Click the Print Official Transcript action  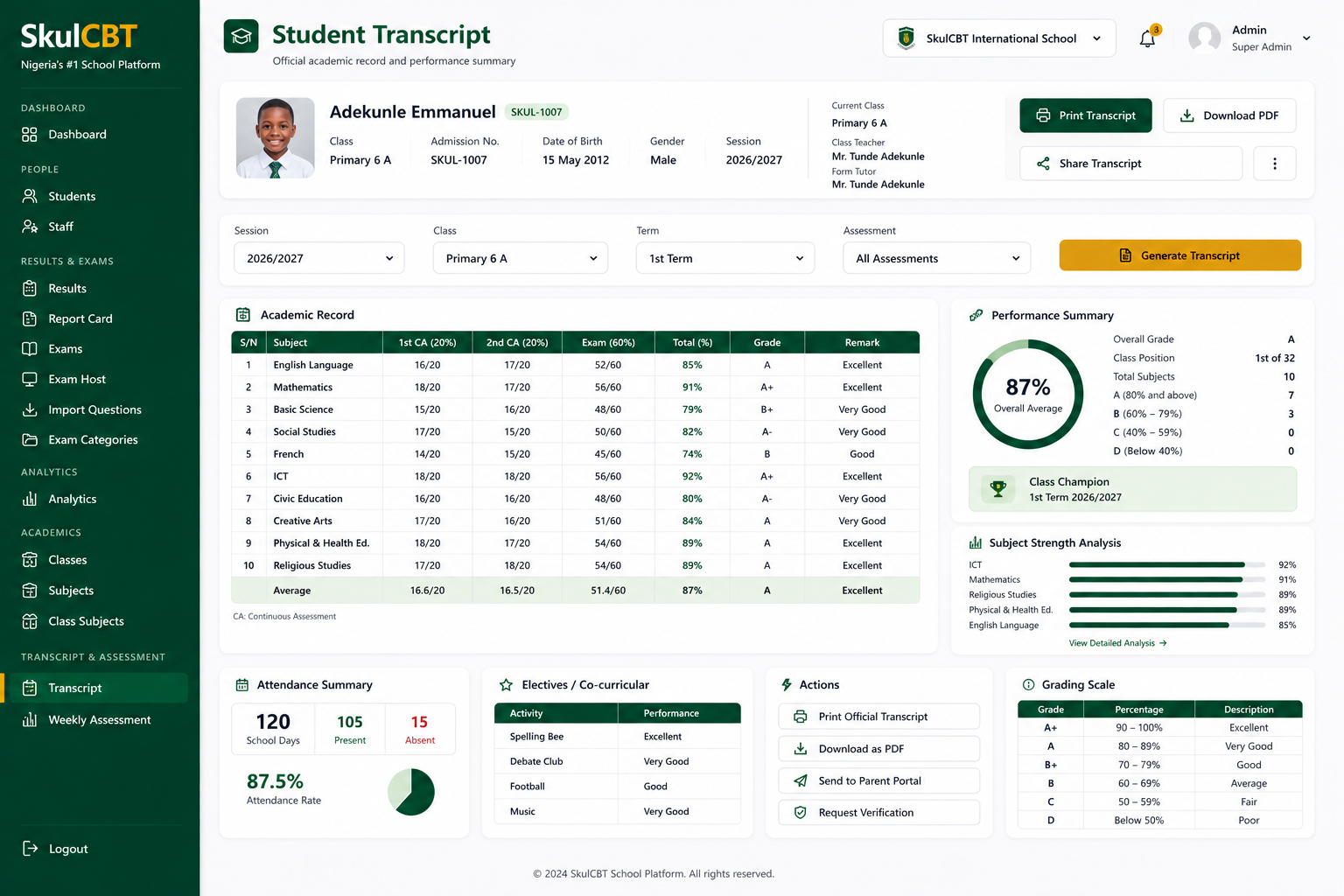point(879,717)
